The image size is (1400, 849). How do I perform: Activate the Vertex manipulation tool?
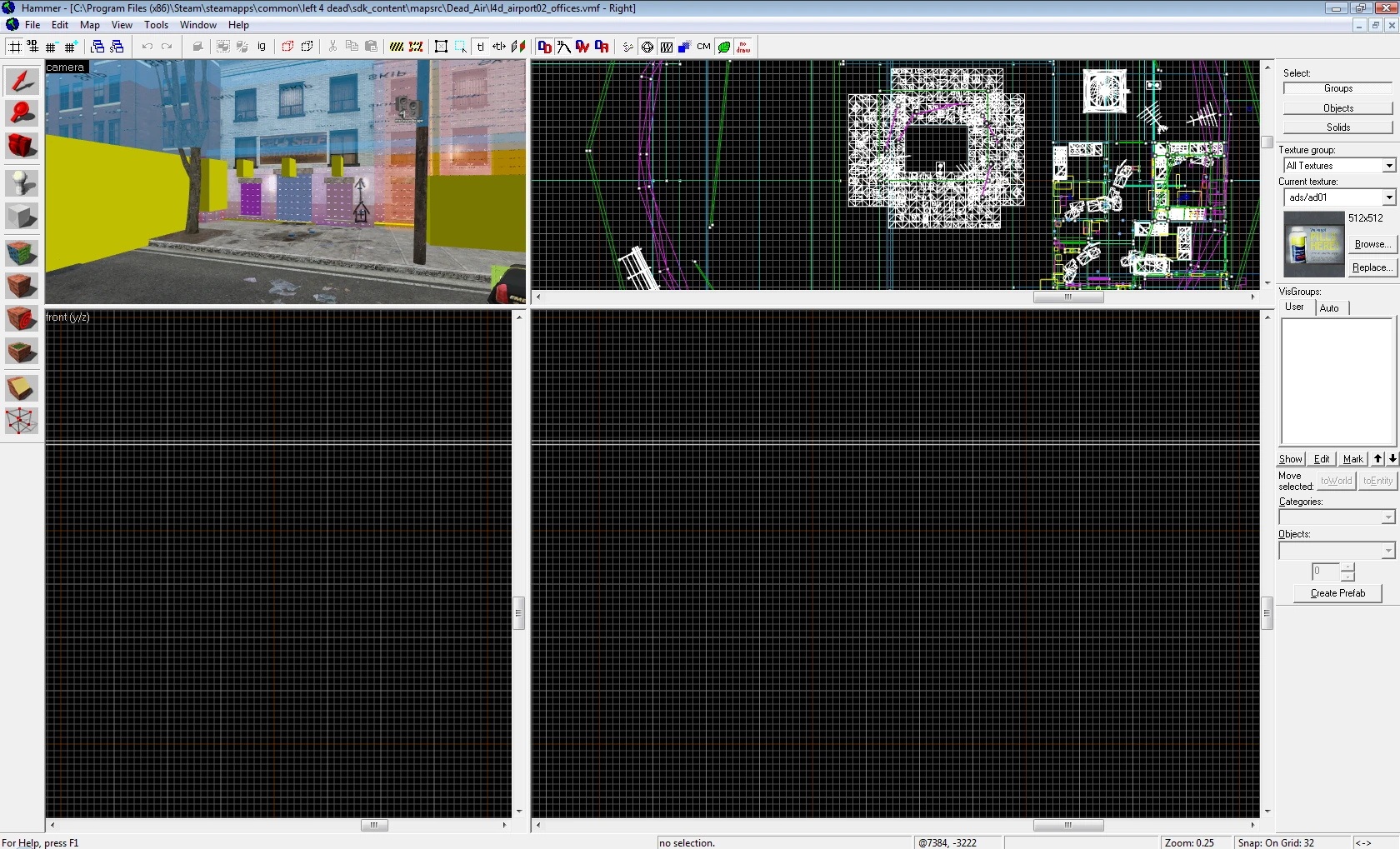coord(22,421)
